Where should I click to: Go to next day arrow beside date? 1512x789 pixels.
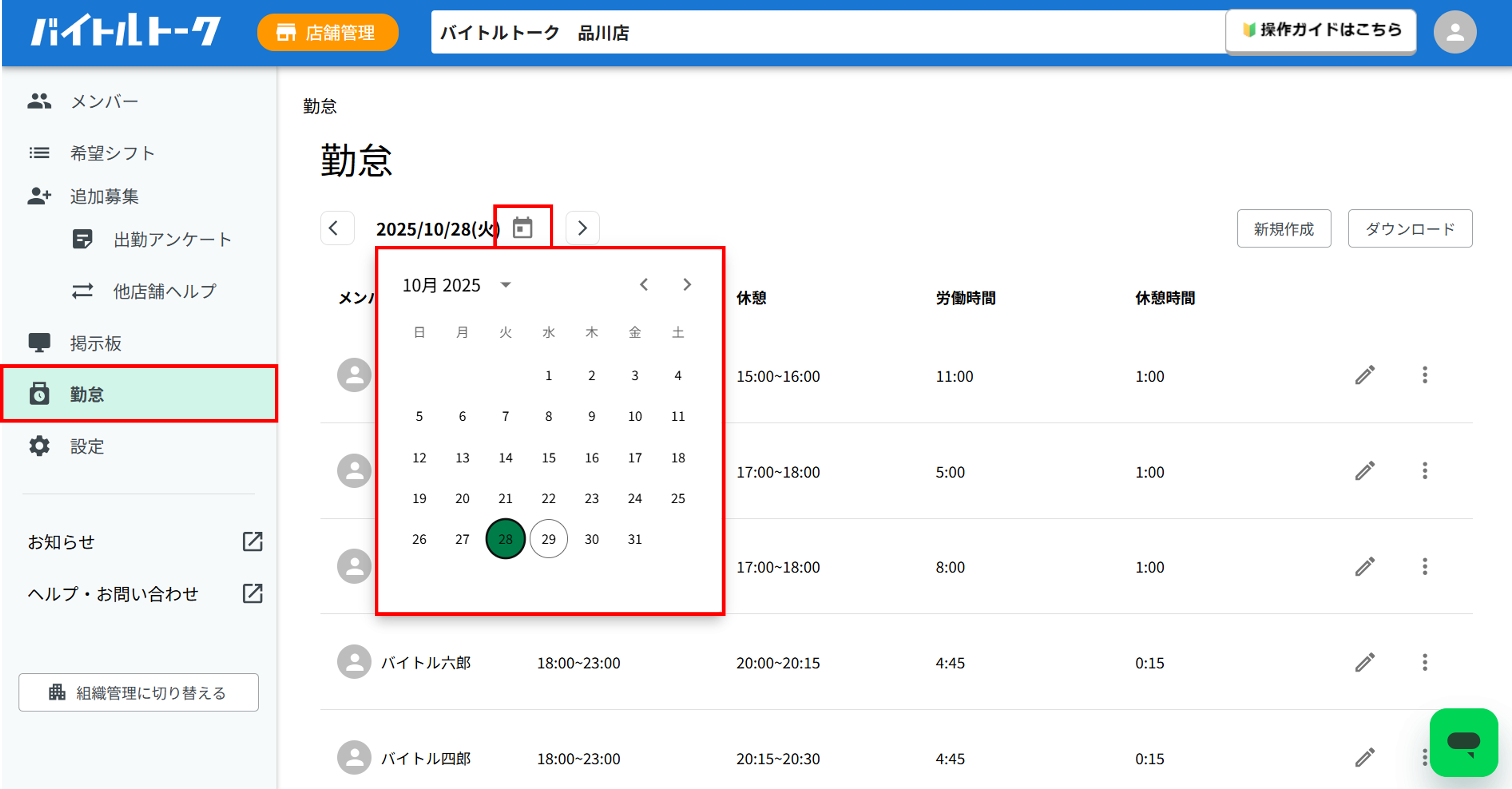pos(582,227)
